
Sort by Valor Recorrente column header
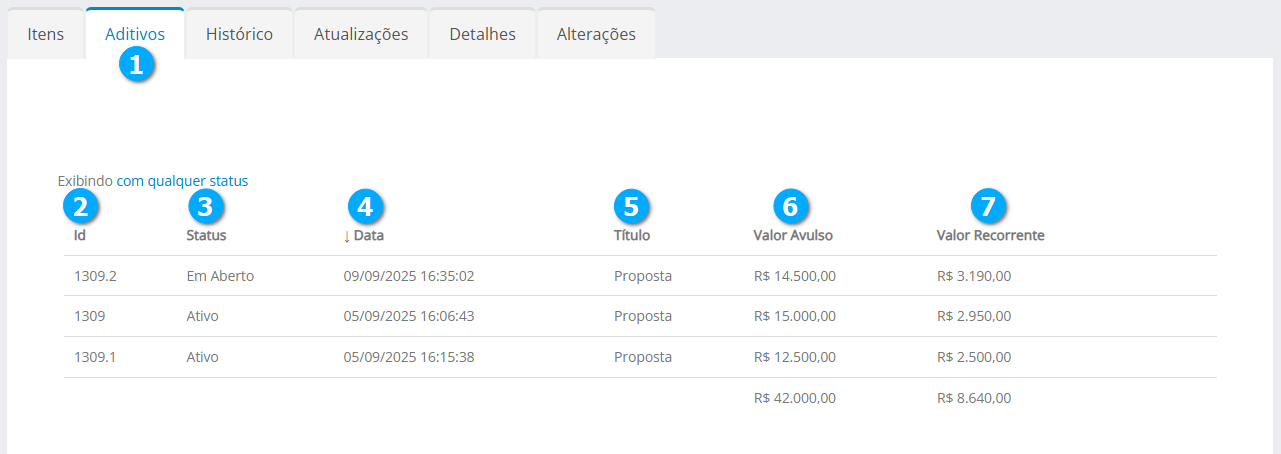pyautogui.click(x=990, y=236)
